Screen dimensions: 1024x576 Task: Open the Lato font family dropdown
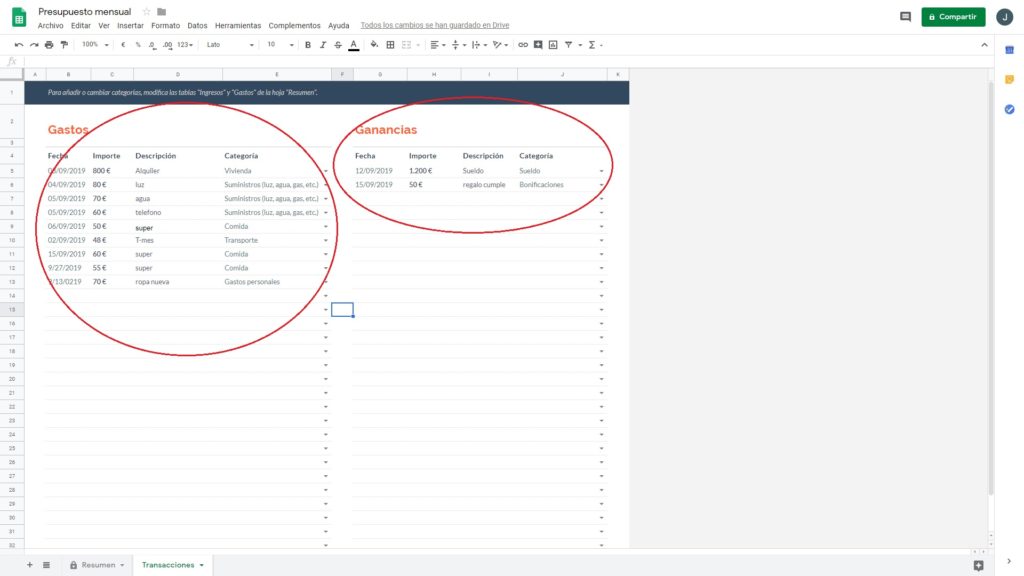[229, 45]
